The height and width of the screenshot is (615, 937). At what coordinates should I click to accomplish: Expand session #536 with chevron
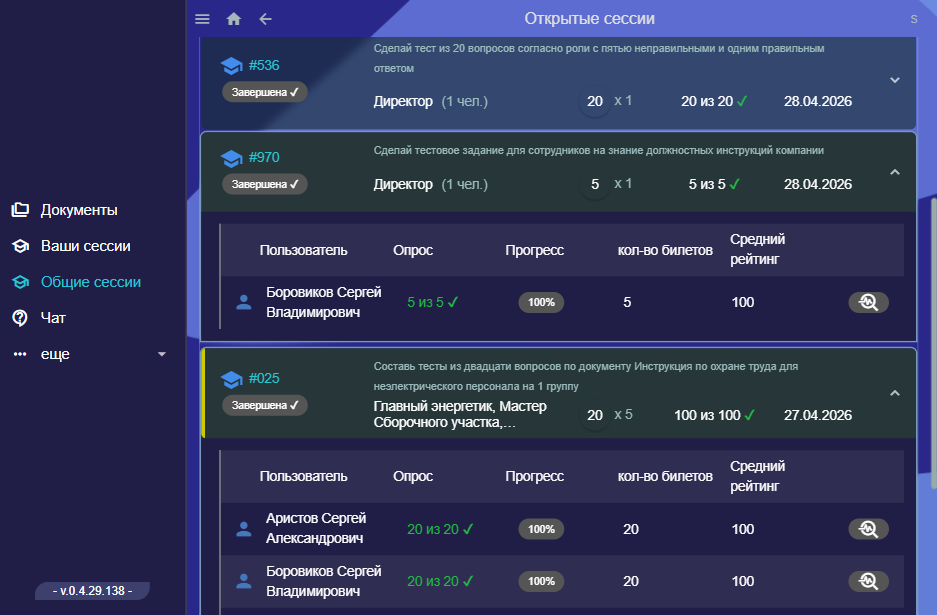pyautogui.click(x=895, y=80)
